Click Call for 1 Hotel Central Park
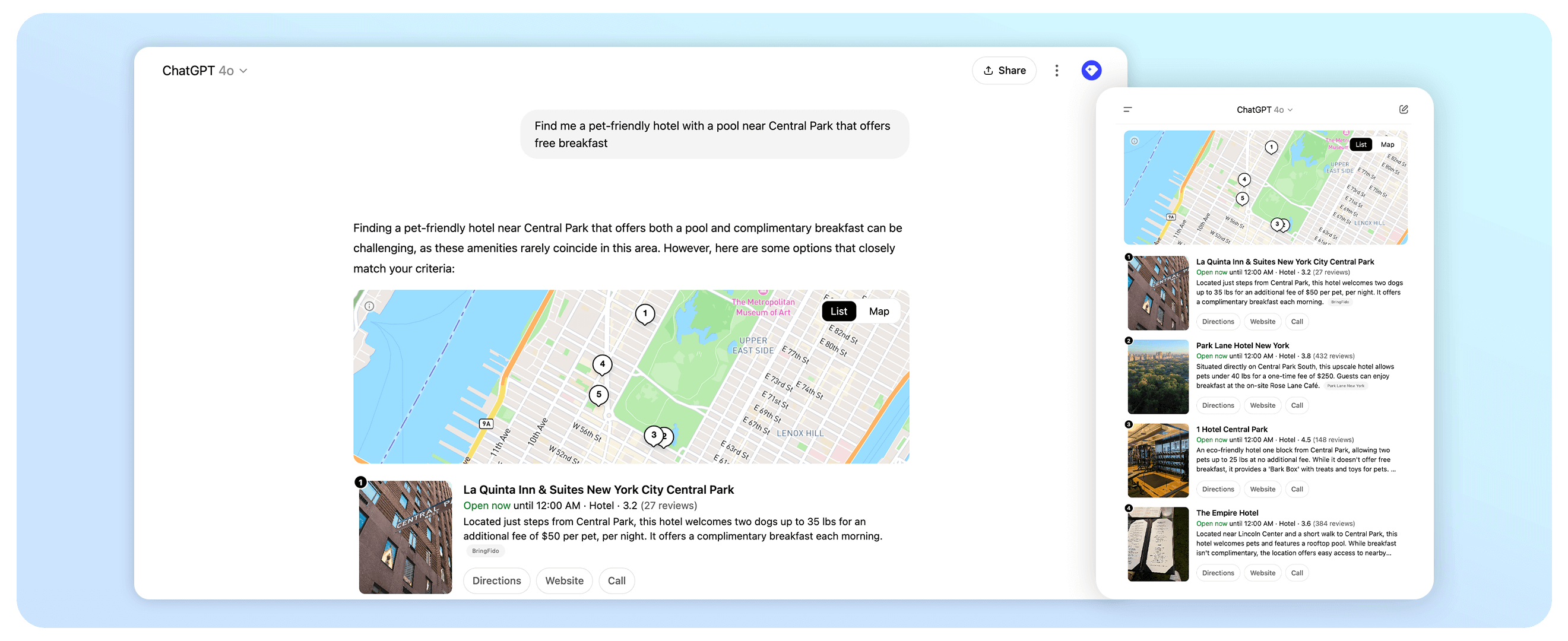Screen dimensions: 1568x641 click(x=1297, y=489)
